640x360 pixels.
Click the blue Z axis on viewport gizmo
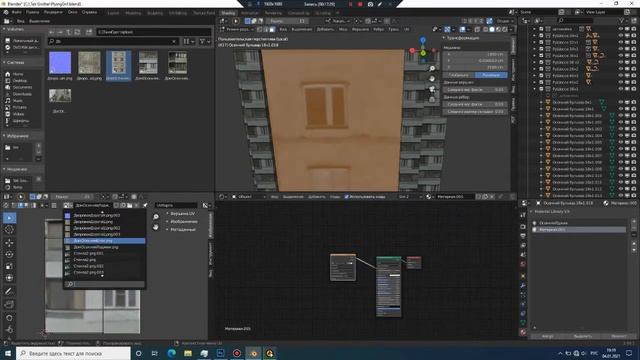[x=423, y=40]
